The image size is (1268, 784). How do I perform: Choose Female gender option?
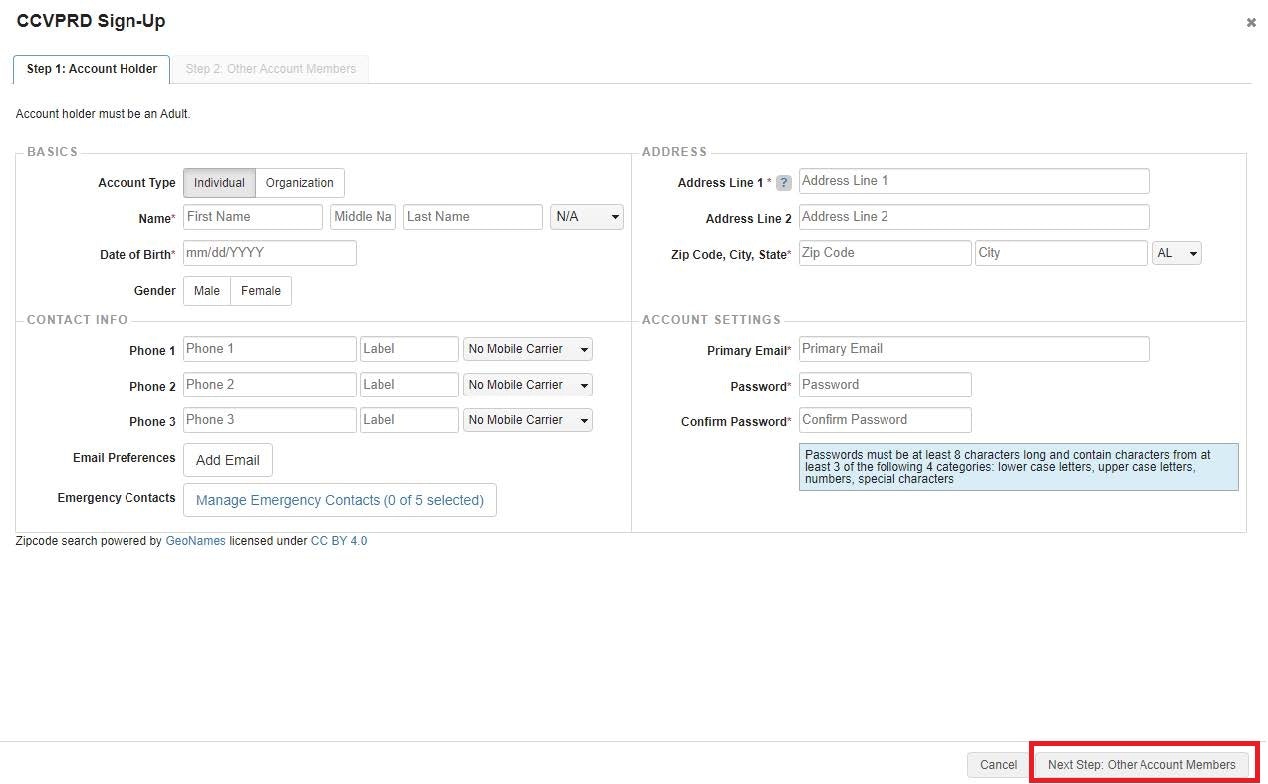(x=261, y=291)
